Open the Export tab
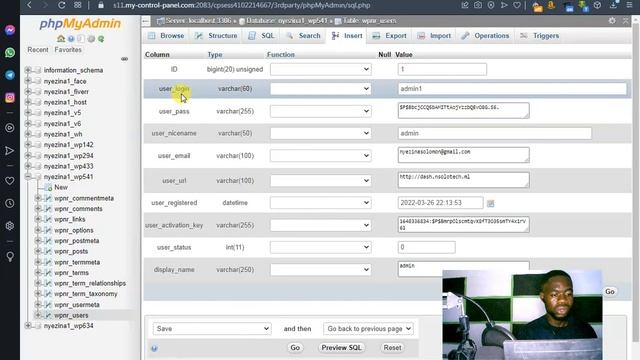The image size is (640, 360). click(x=389, y=36)
